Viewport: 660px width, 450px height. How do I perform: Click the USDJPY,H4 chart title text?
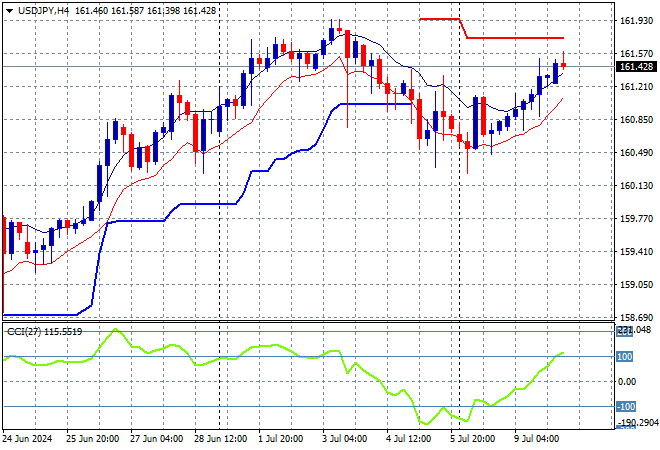point(43,11)
